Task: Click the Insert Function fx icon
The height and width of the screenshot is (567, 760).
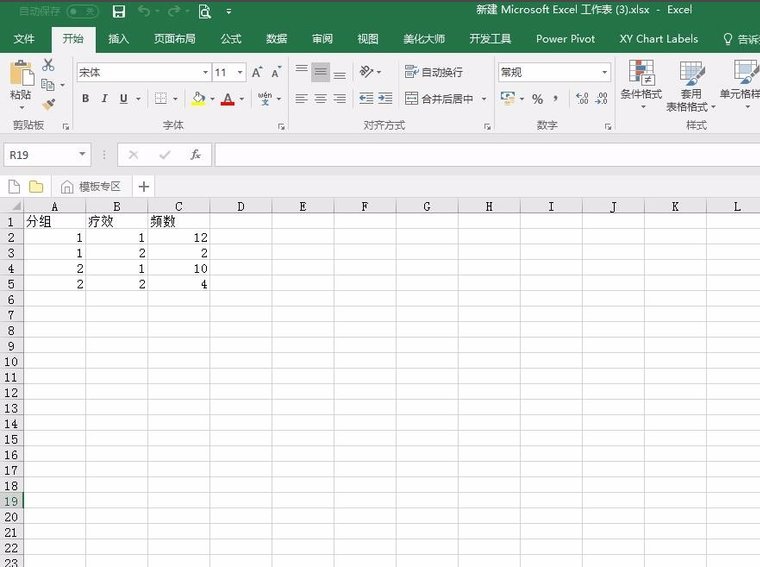Action: pyautogui.click(x=196, y=155)
